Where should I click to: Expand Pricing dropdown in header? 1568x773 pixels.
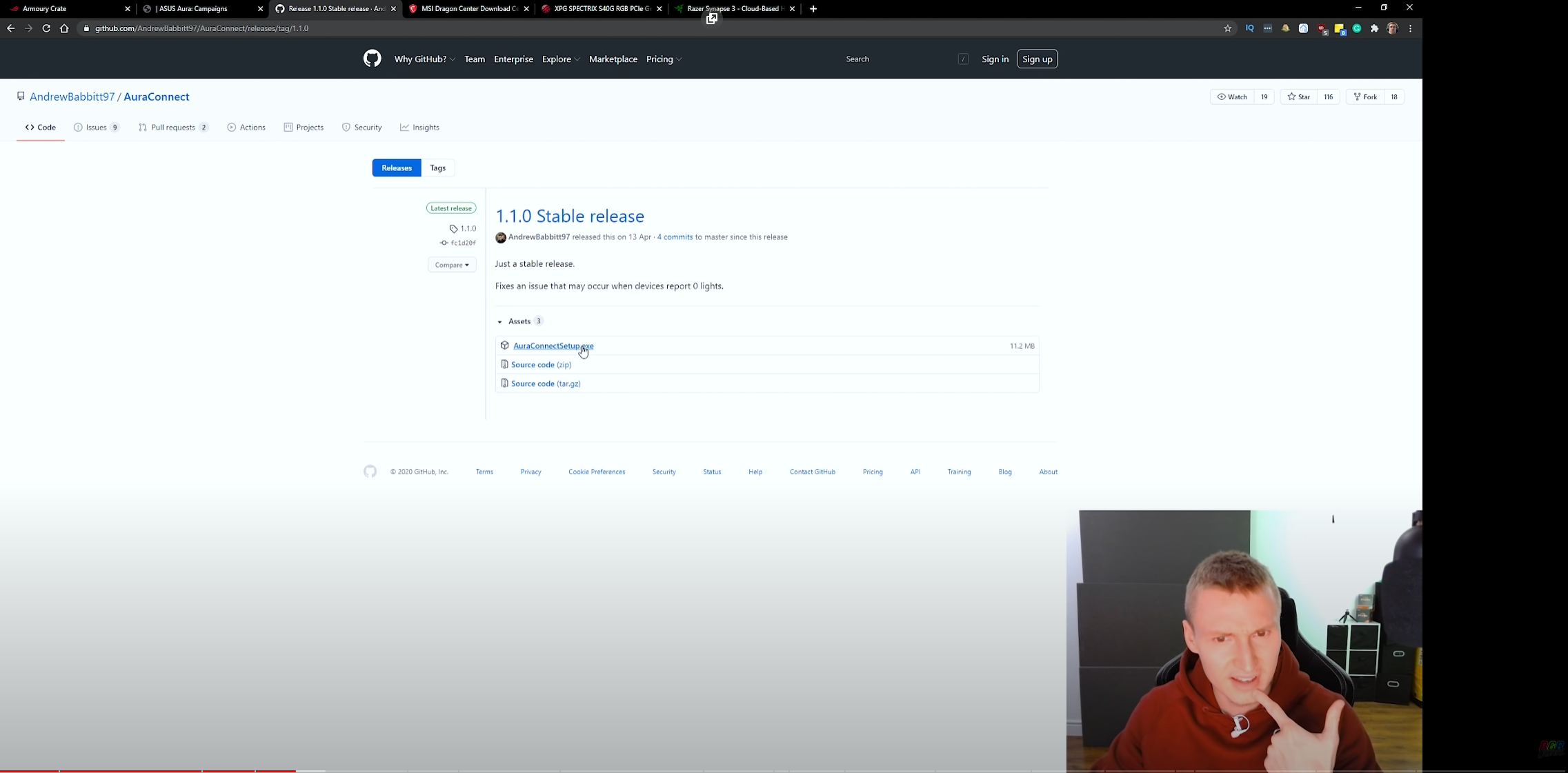(664, 59)
